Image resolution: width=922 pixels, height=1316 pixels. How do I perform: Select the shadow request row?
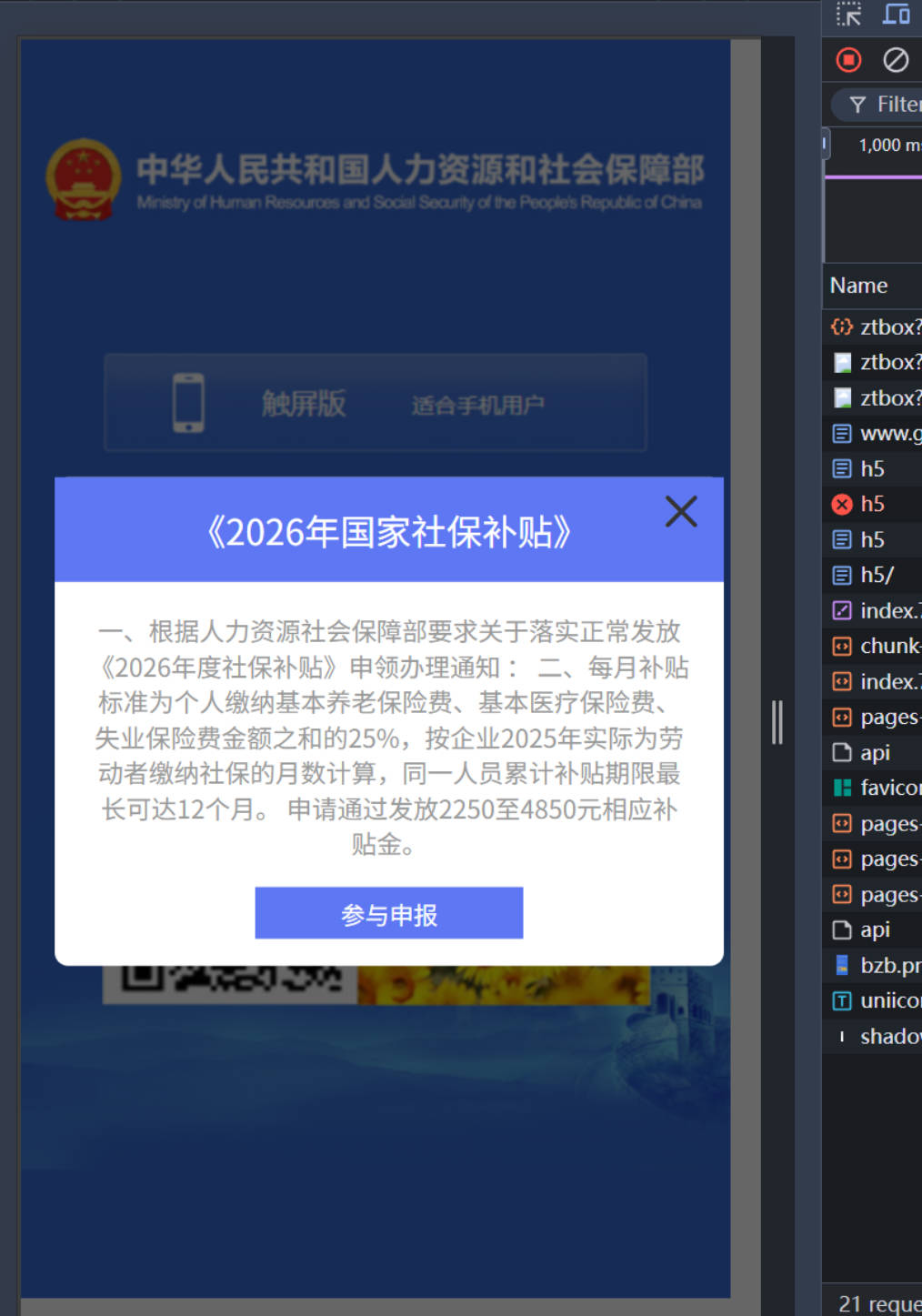pos(888,1036)
